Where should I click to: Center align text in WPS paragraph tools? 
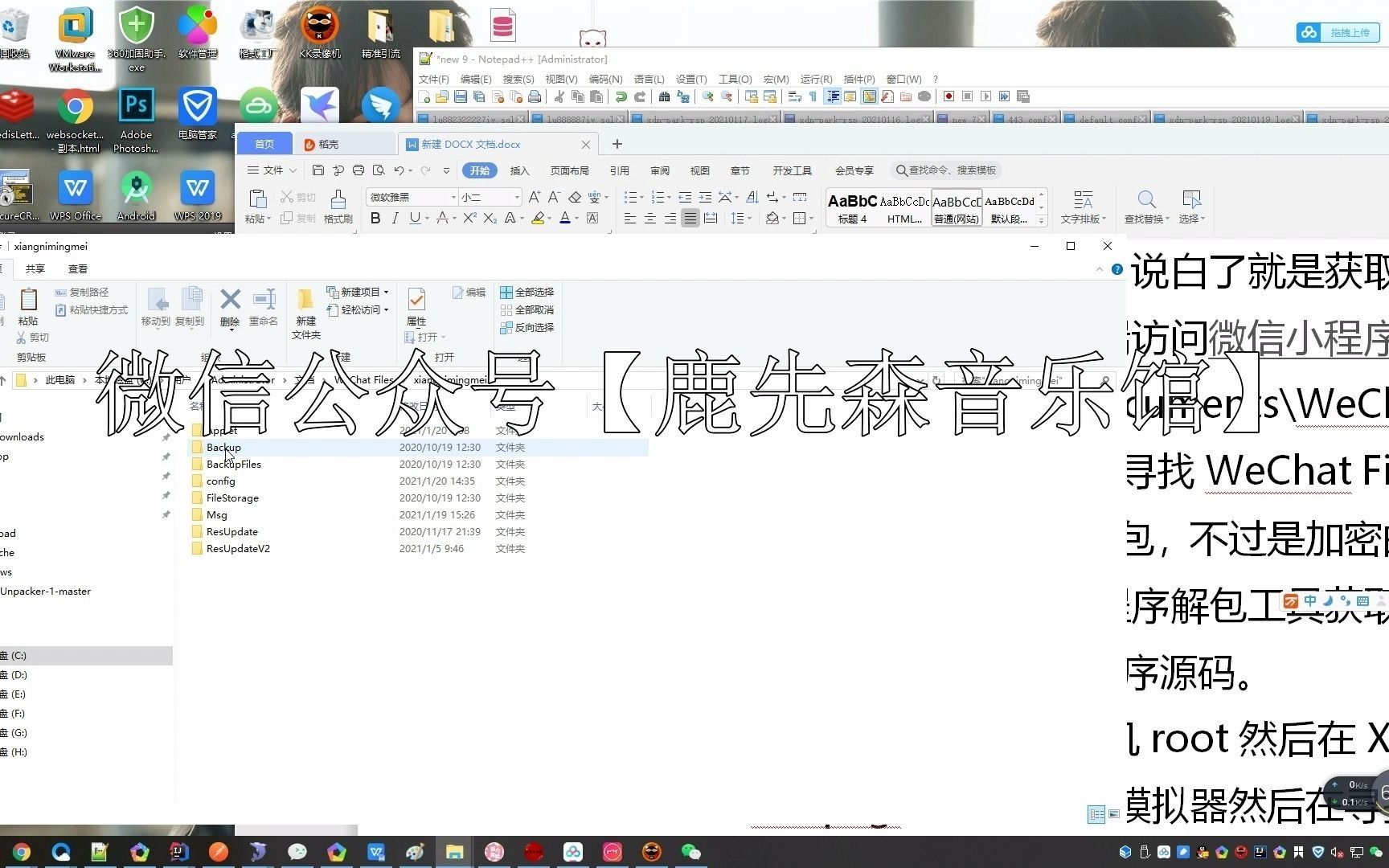(x=649, y=218)
